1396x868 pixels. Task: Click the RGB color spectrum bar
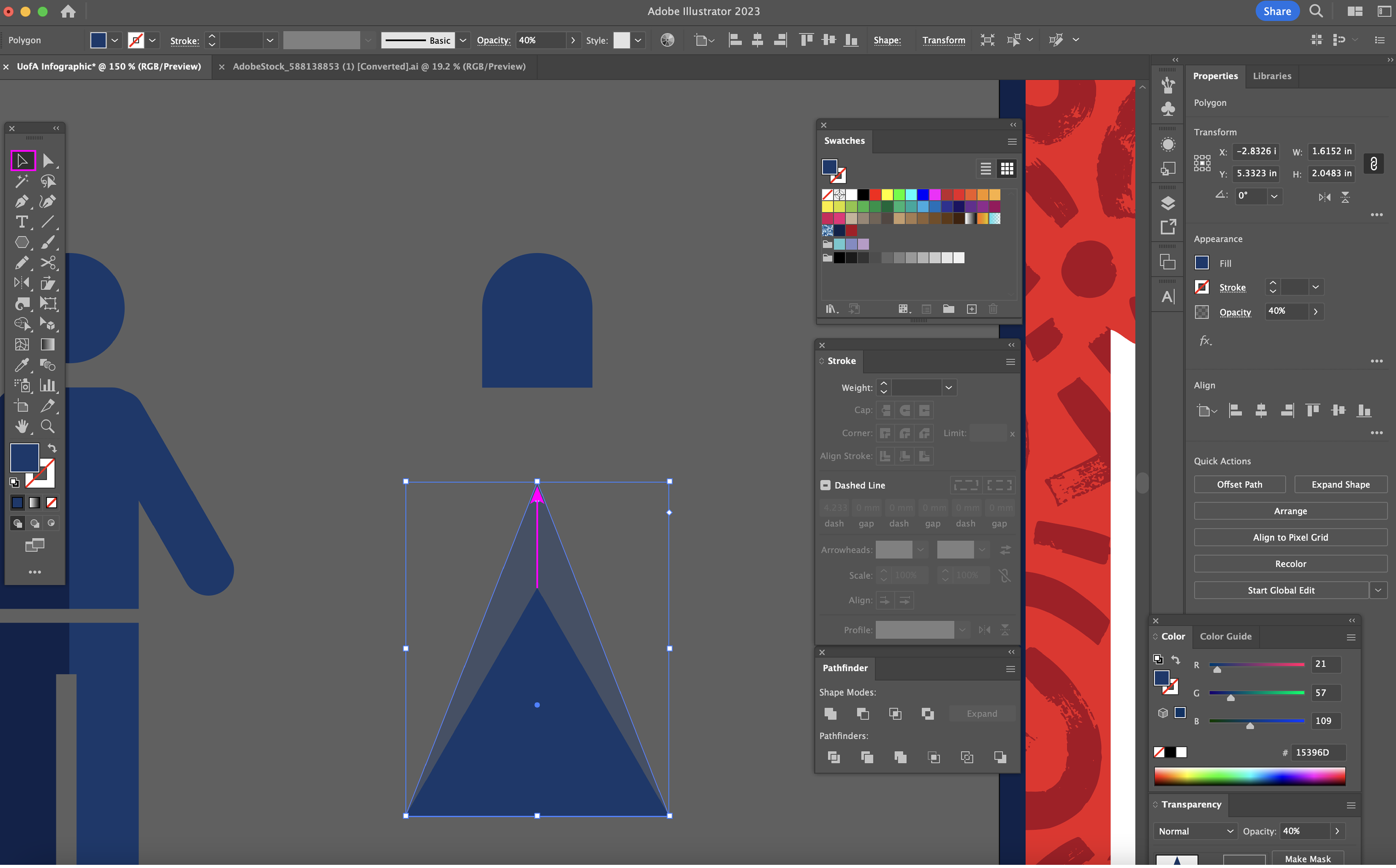coord(1249,777)
